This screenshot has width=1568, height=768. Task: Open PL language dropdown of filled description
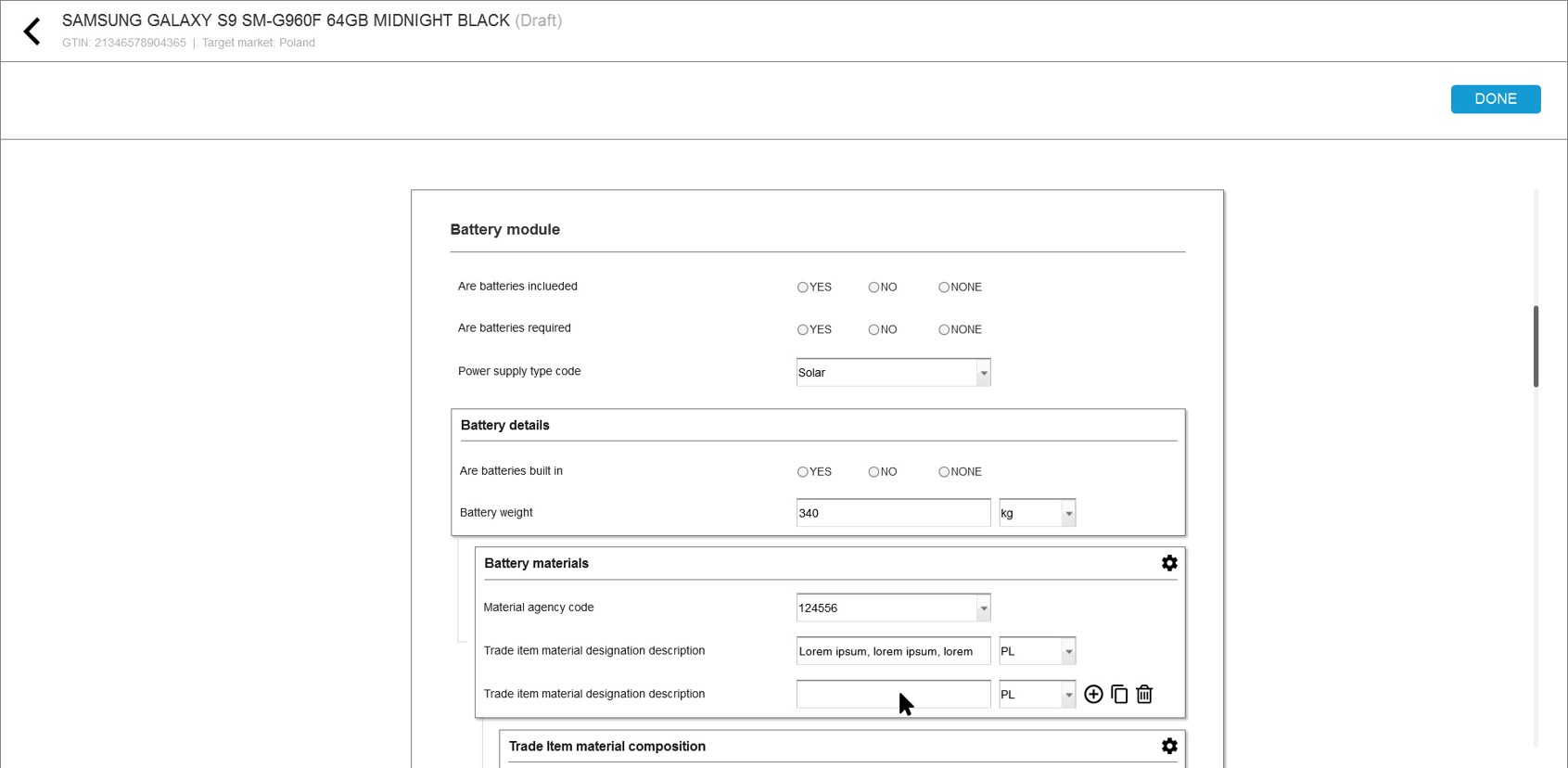tap(1068, 651)
